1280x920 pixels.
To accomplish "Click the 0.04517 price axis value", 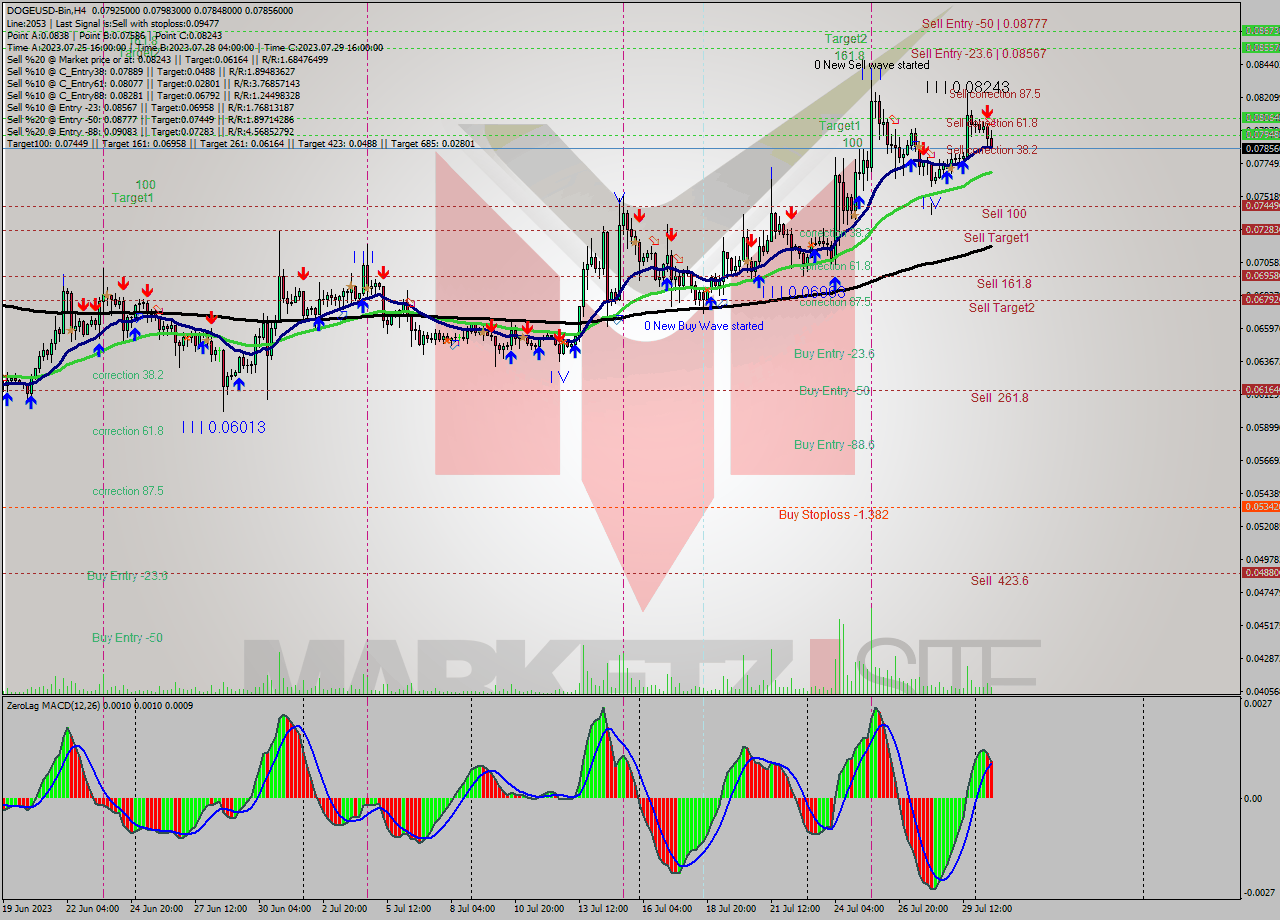I will point(1261,625).
